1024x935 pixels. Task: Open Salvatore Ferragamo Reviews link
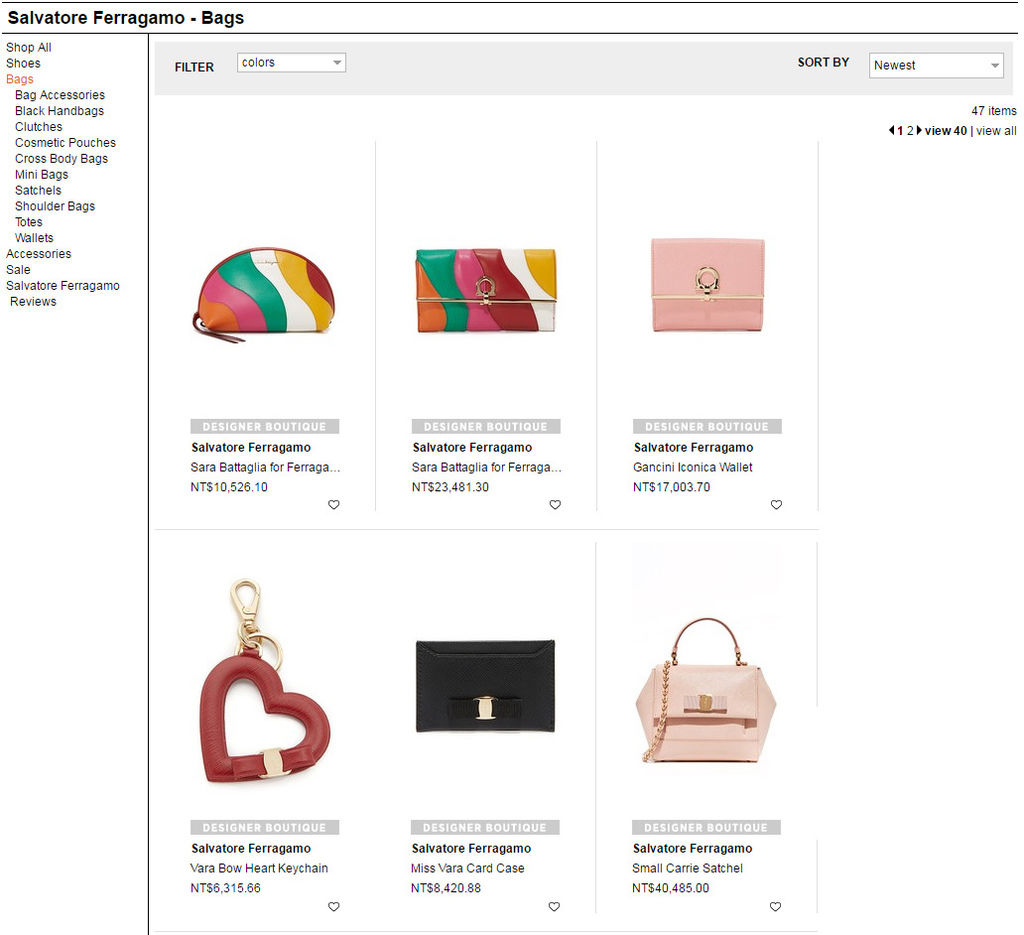point(63,294)
